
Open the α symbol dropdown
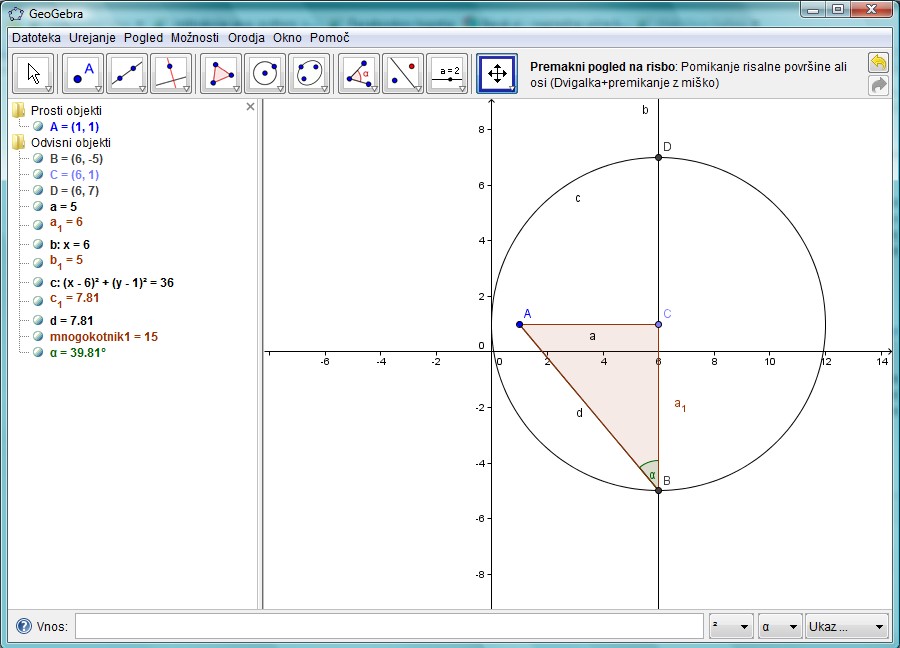click(780, 627)
